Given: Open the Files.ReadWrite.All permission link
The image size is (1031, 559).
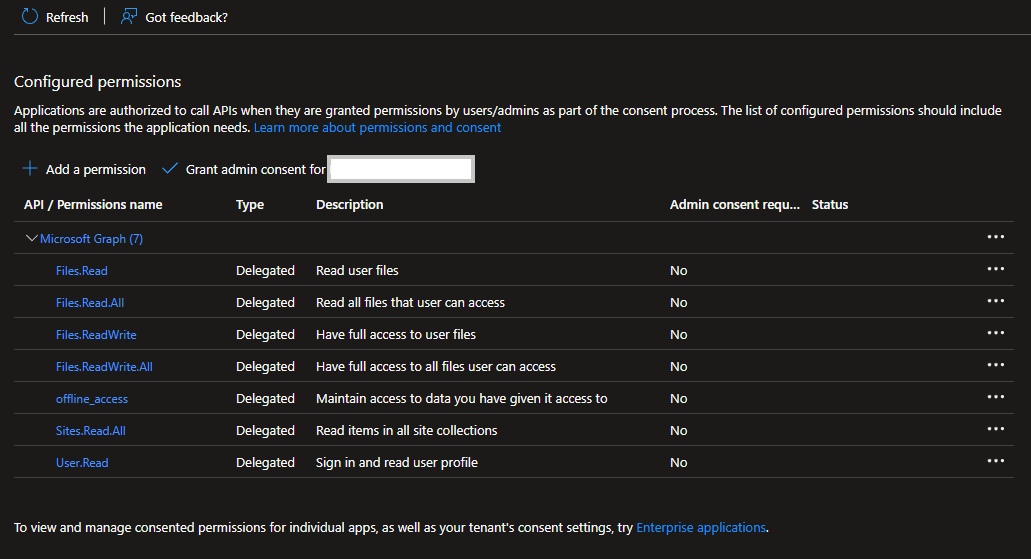Looking at the screenshot, I should coord(105,367).
